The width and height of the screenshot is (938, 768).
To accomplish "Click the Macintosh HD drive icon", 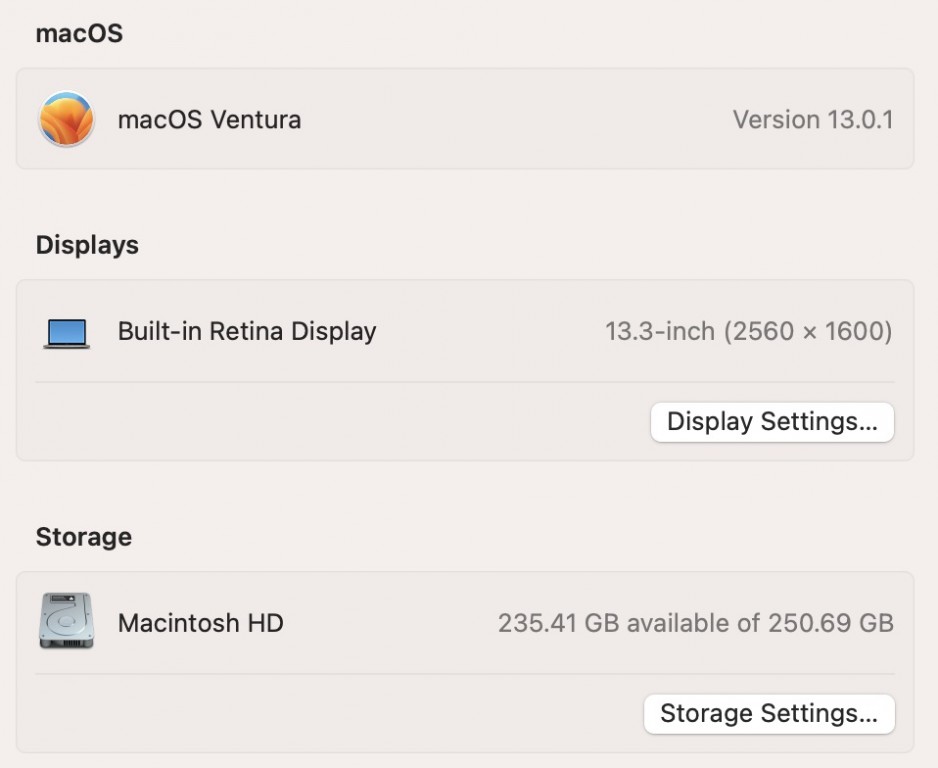I will pos(66,622).
